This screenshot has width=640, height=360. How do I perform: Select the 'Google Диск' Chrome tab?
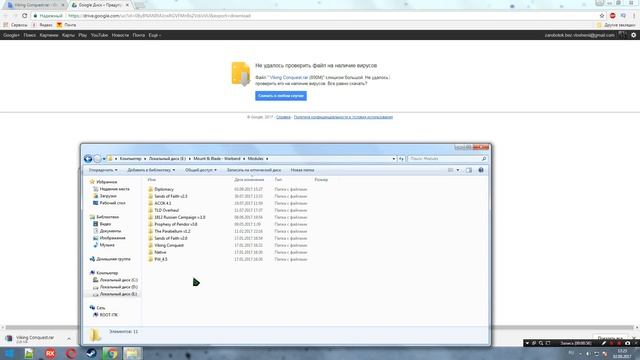[100, 5]
